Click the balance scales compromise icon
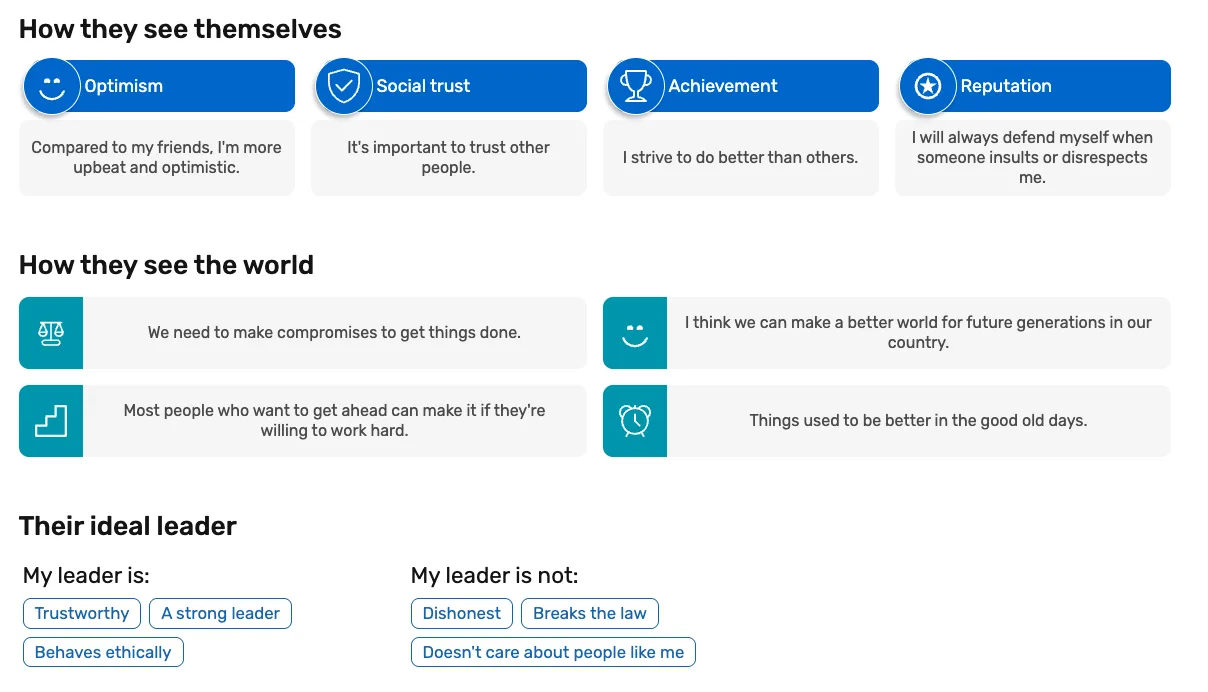Screen dimensions: 1208x692 pyautogui.click(x=51, y=333)
